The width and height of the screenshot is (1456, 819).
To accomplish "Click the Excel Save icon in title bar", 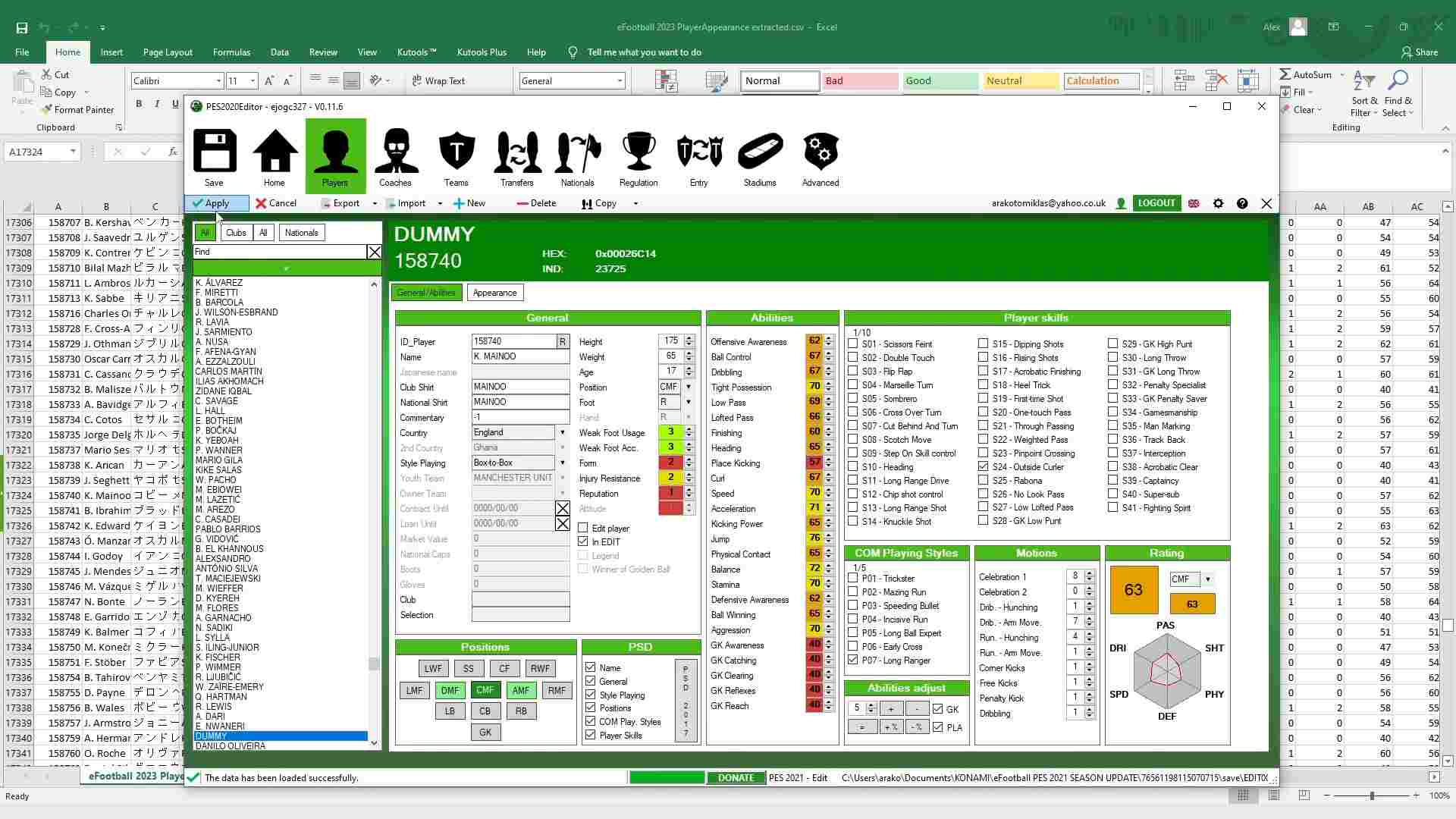I will point(22,27).
